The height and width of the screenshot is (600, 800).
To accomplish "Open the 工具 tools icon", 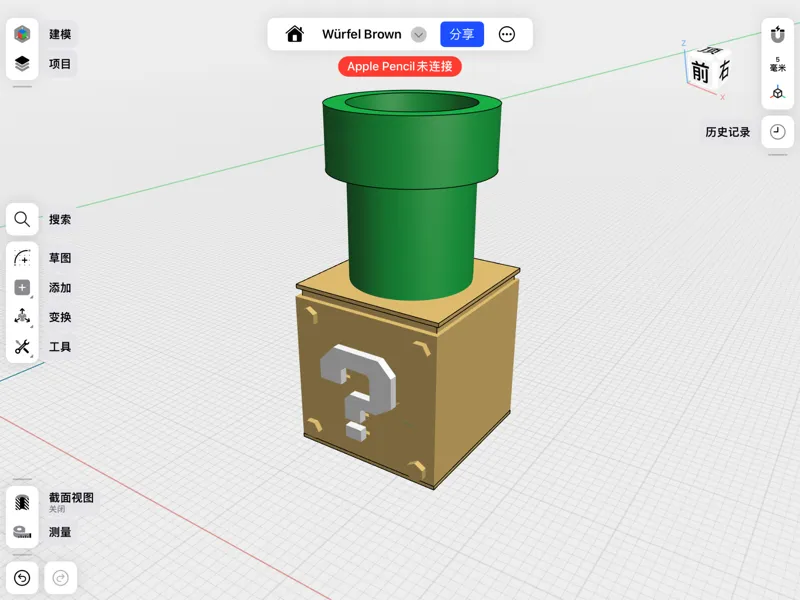I will coord(22,347).
